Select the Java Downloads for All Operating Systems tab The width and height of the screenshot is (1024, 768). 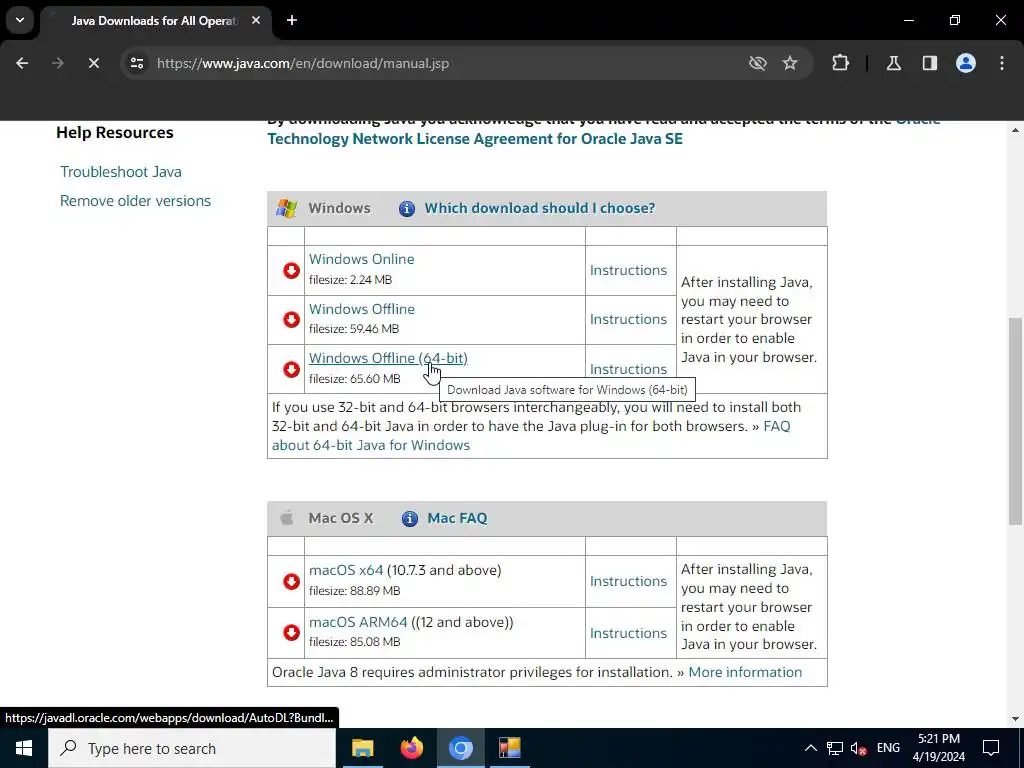pyautogui.click(x=157, y=21)
